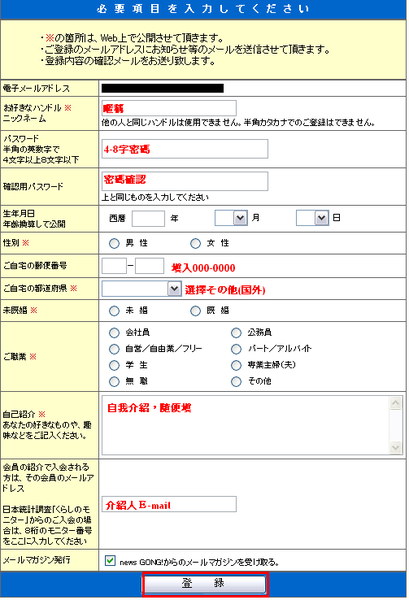
Task: Click the password input field
Action: click(x=185, y=149)
